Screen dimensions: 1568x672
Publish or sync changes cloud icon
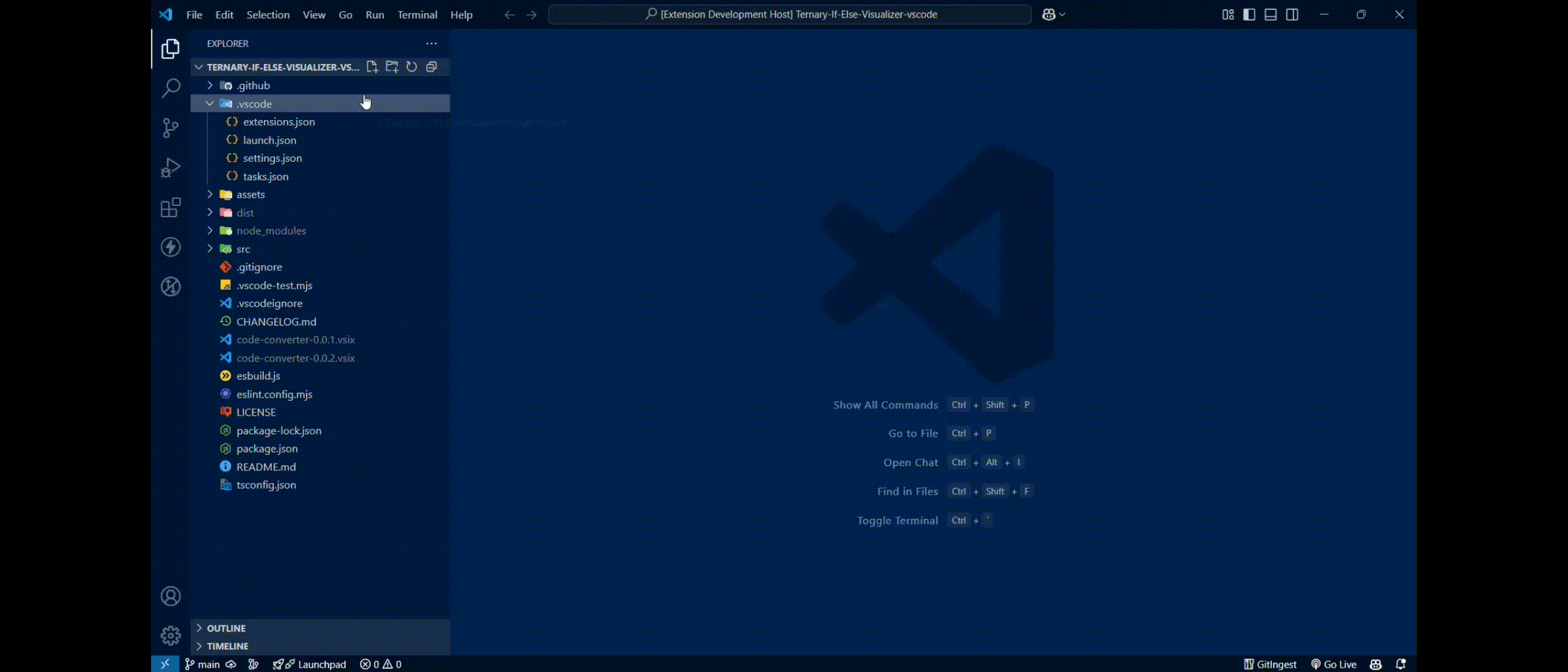coord(231,664)
